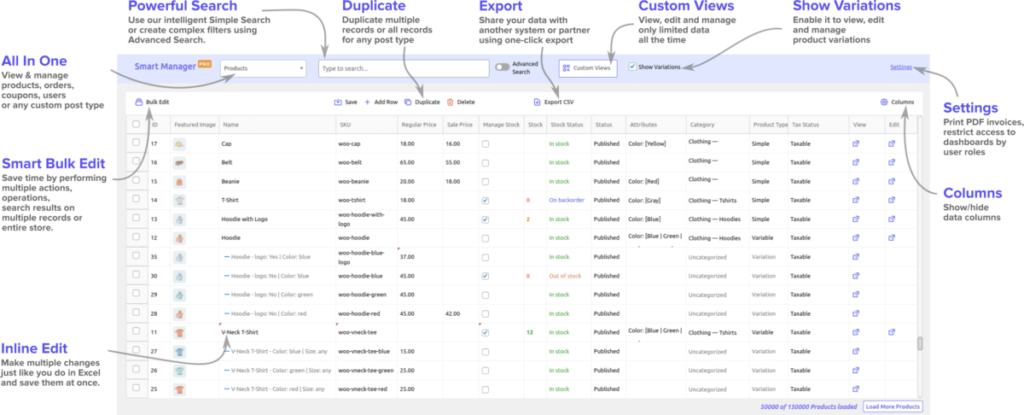Uncheck the Show Variations checkbox
The height and width of the screenshot is (415, 1024).
click(632, 68)
